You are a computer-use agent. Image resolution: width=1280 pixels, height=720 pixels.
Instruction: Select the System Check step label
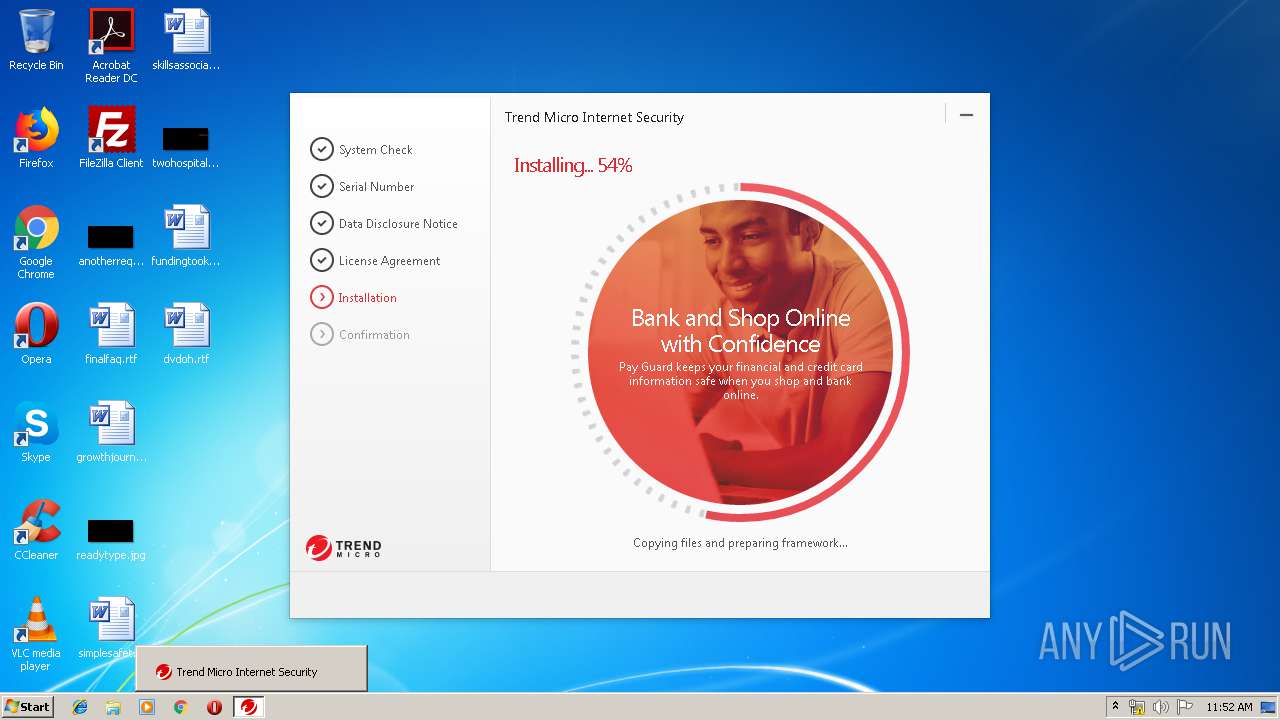click(x=376, y=150)
